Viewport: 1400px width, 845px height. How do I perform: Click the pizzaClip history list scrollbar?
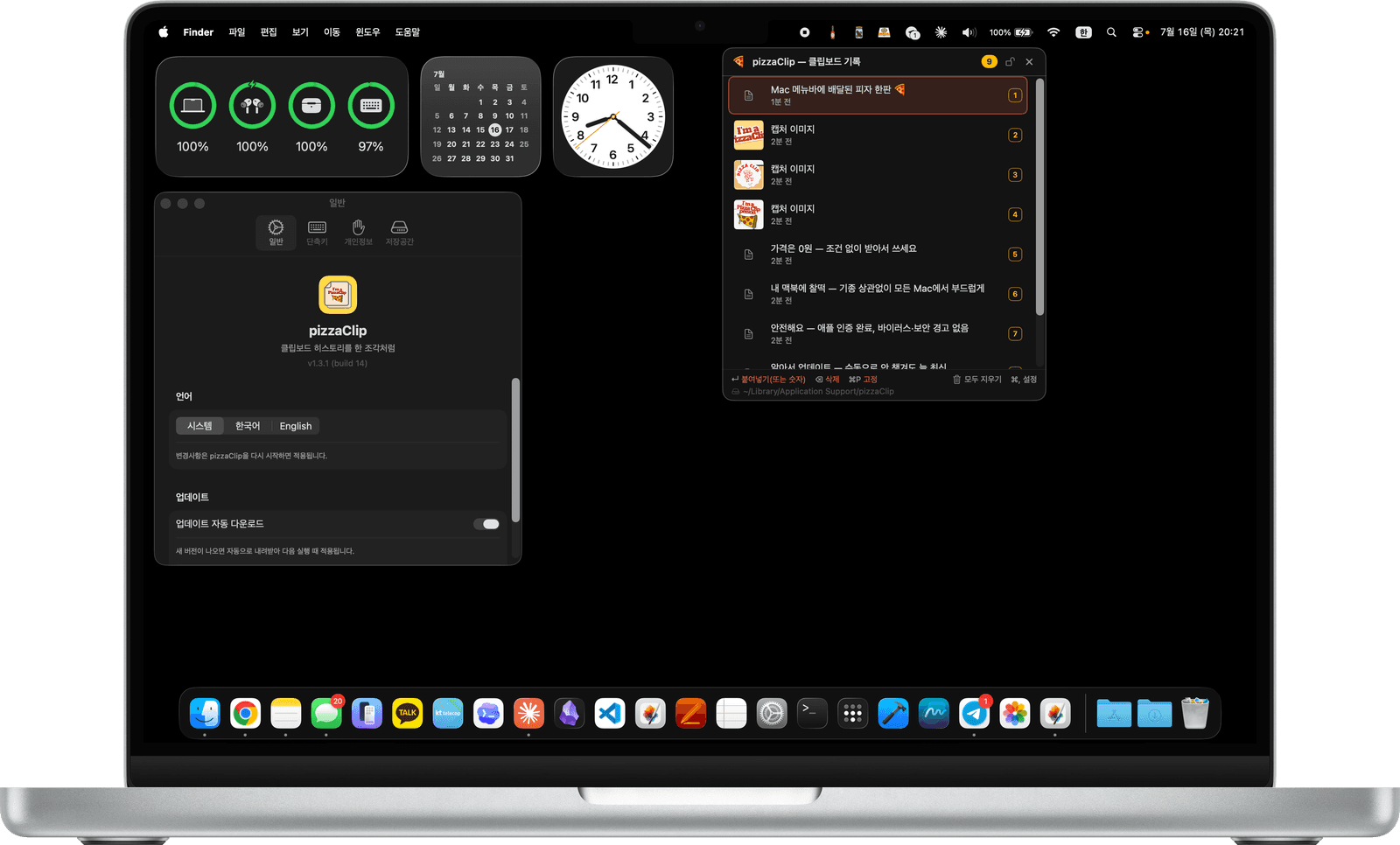pyautogui.click(x=1039, y=197)
